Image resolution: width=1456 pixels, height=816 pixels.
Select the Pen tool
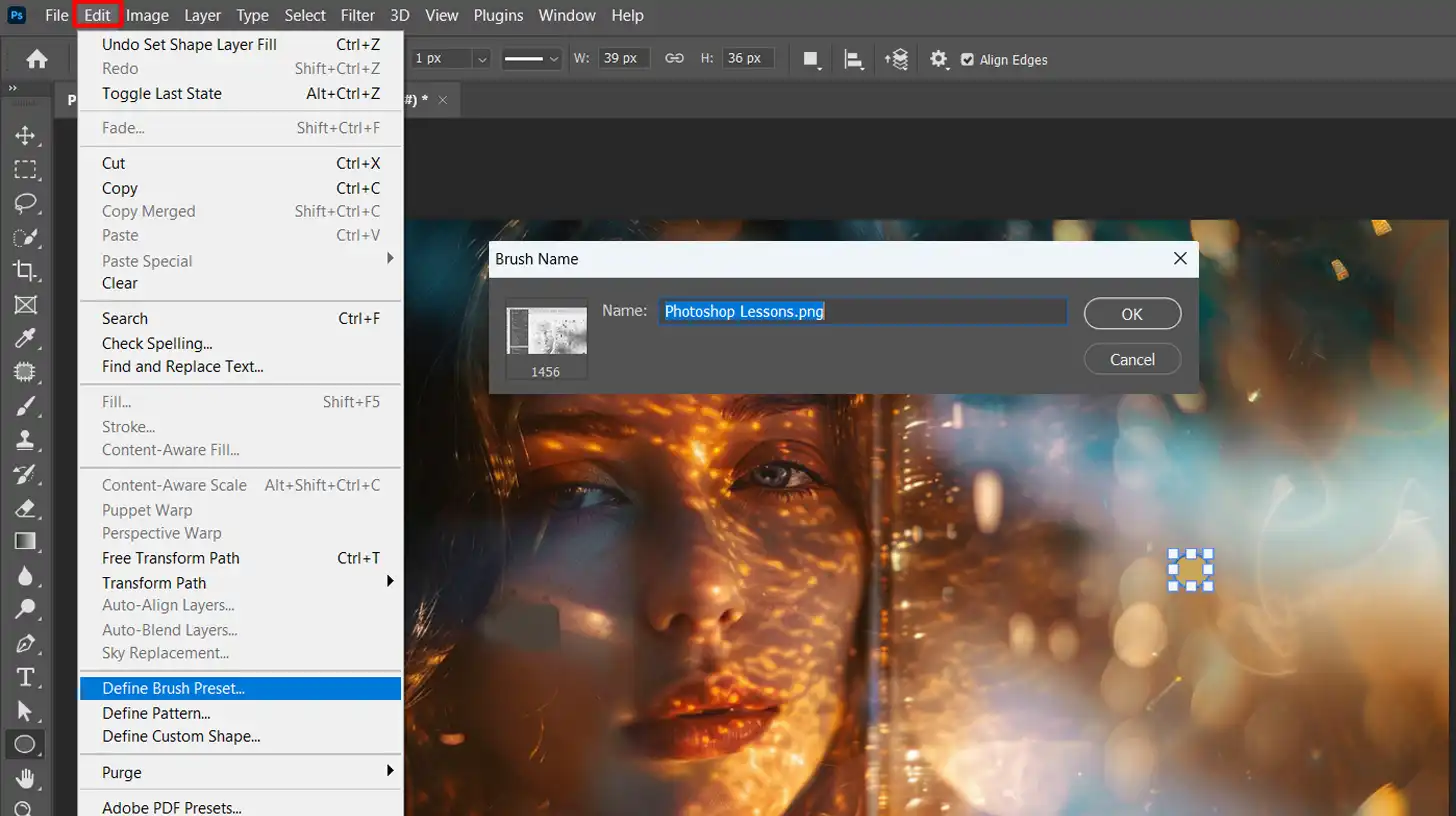tap(25, 643)
